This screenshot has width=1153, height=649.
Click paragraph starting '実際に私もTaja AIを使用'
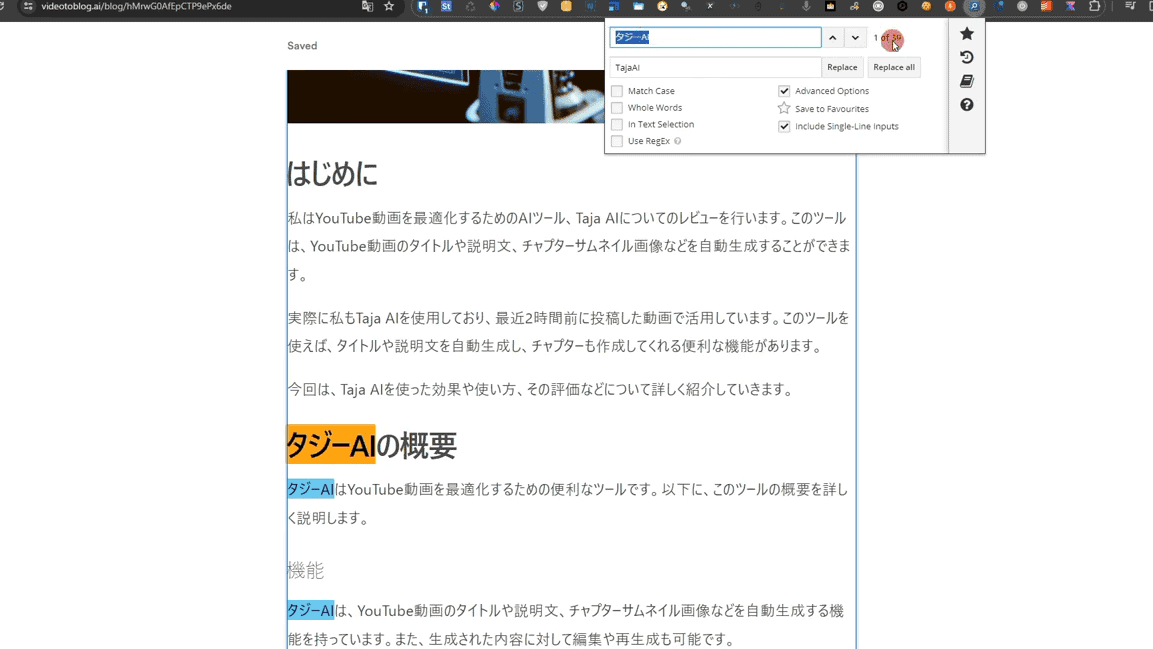coord(569,331)
